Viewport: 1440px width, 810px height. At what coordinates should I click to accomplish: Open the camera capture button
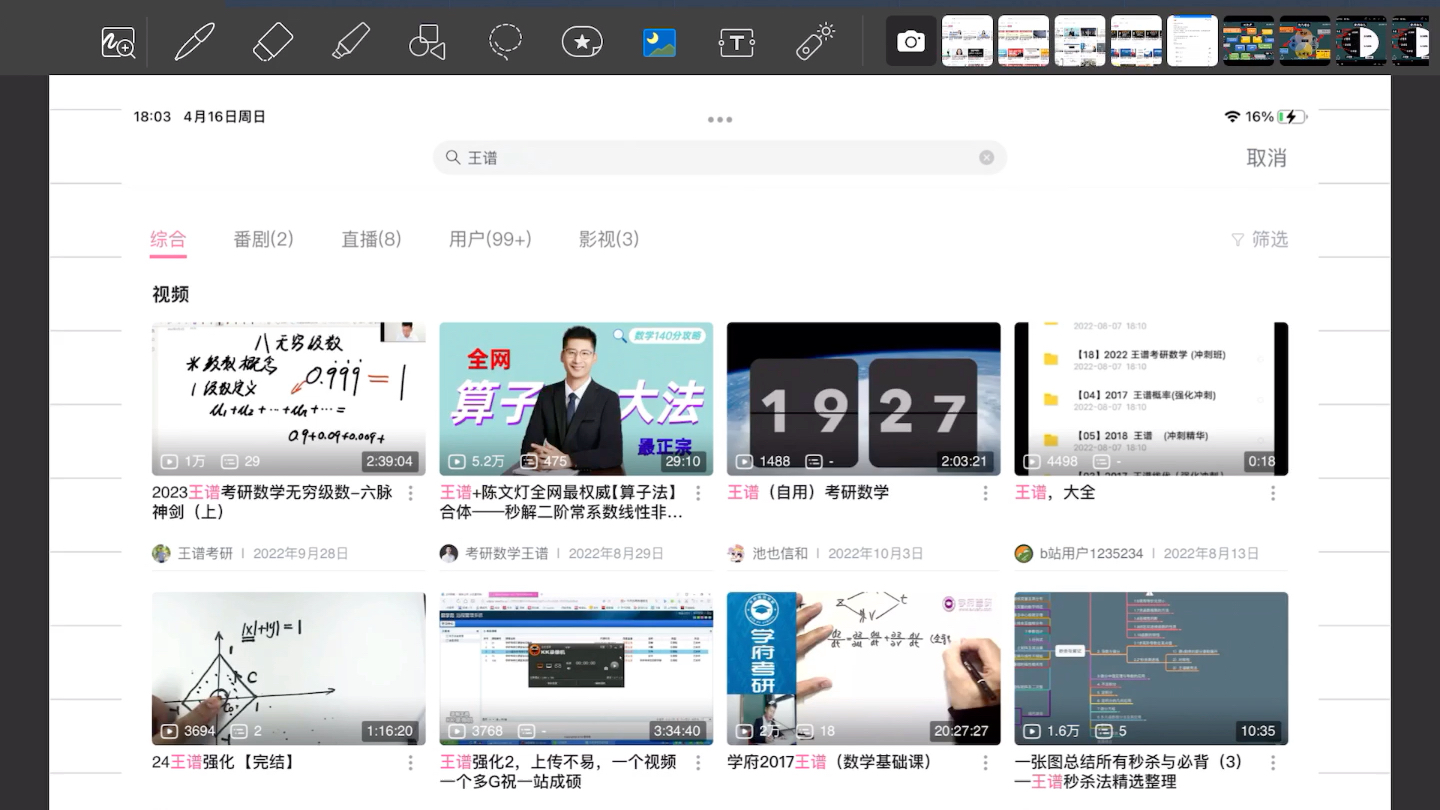click(911, 41)
